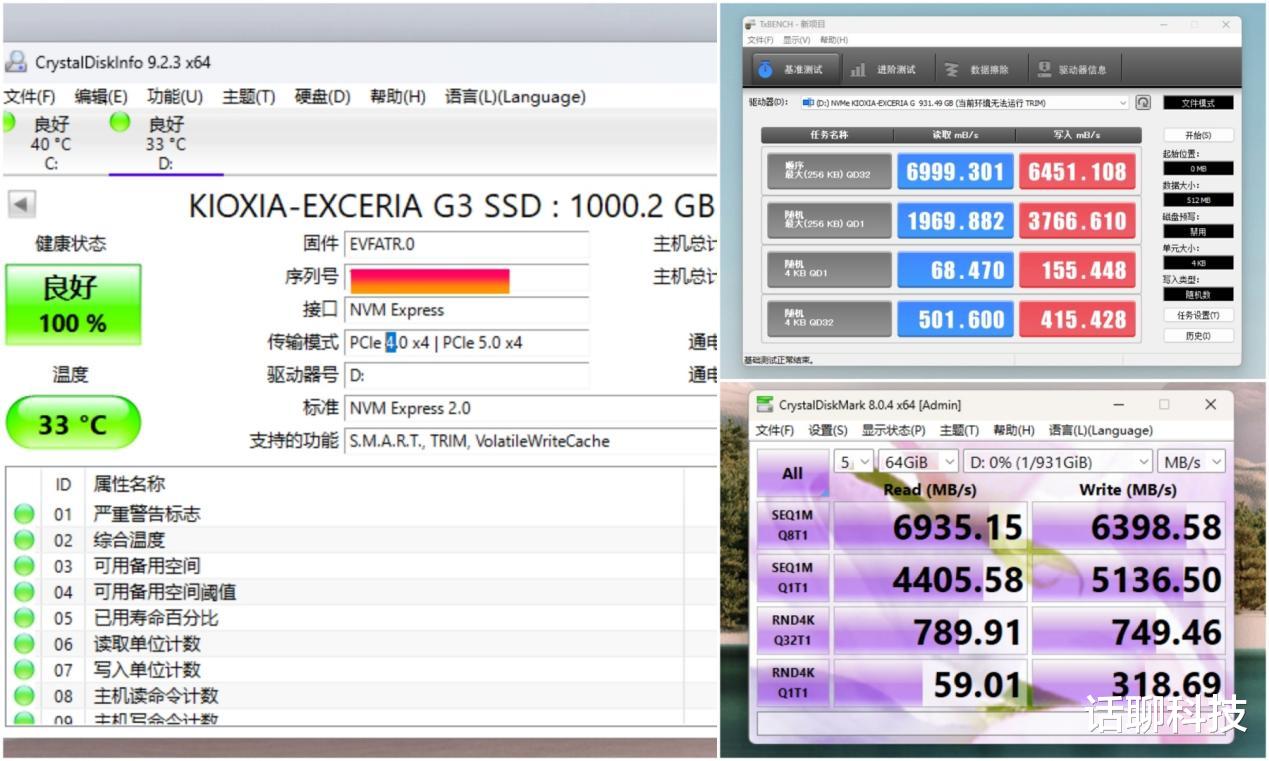The width and height of the screenshot is (1269, 761).
Task: Open the 功能(U) menu in CrystalDiskInfo
Action: [x=175, y=97]
